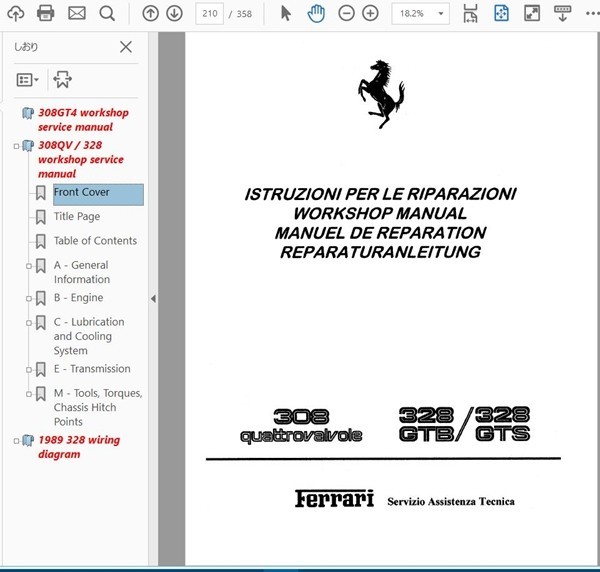Enter full screen mode icon
Screen dimensions: 600x572
pyautogui.click(x=532, y=13)
